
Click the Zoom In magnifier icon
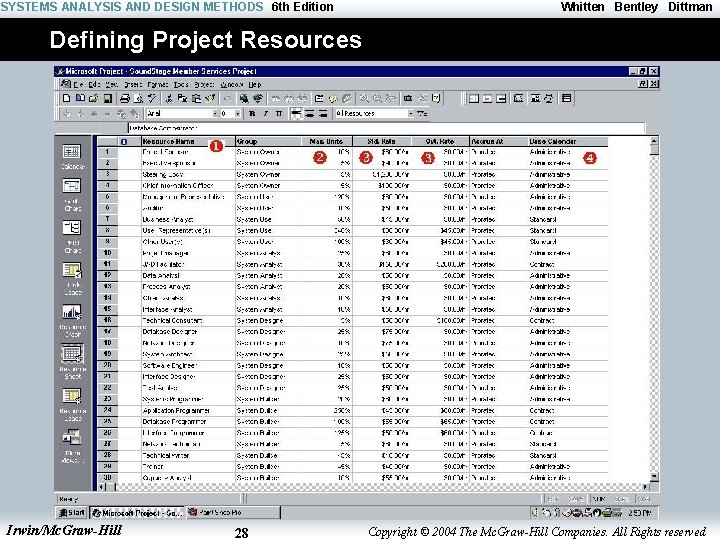(x=364, y=98)
